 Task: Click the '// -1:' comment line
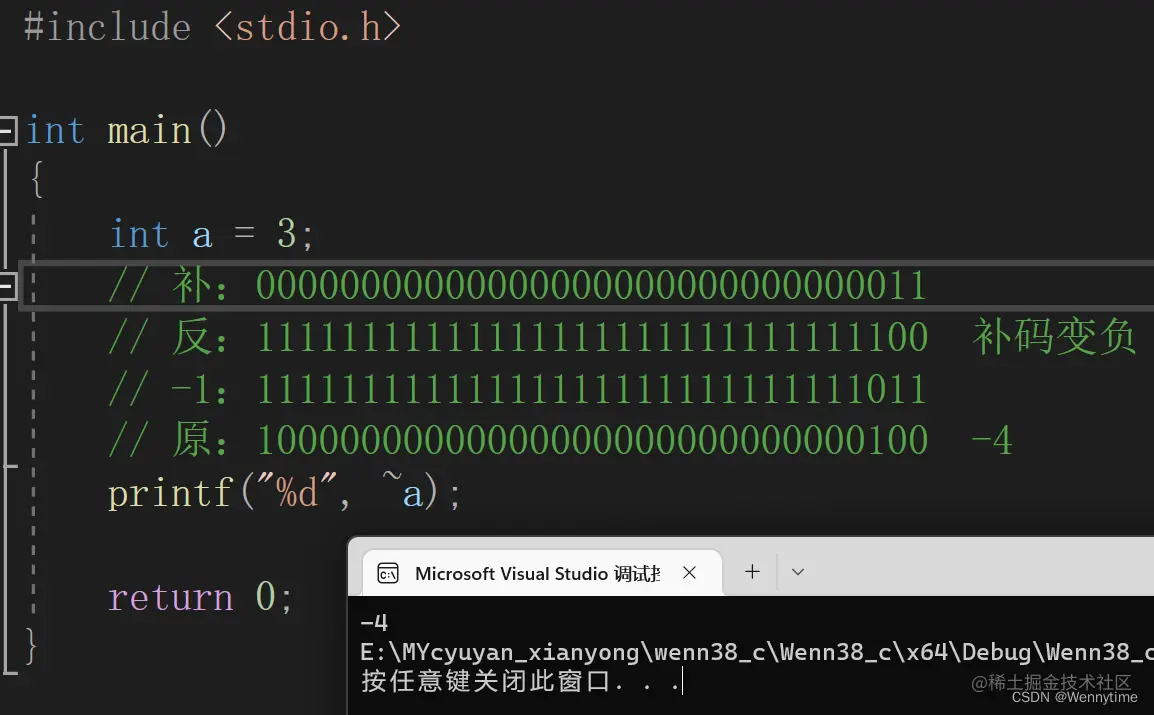517,388
